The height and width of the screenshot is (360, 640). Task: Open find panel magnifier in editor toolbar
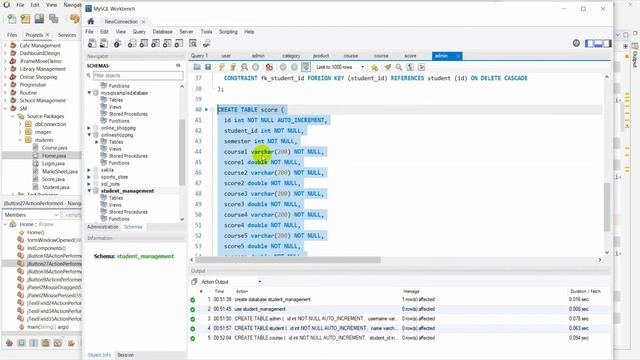[x=399, y=67]
